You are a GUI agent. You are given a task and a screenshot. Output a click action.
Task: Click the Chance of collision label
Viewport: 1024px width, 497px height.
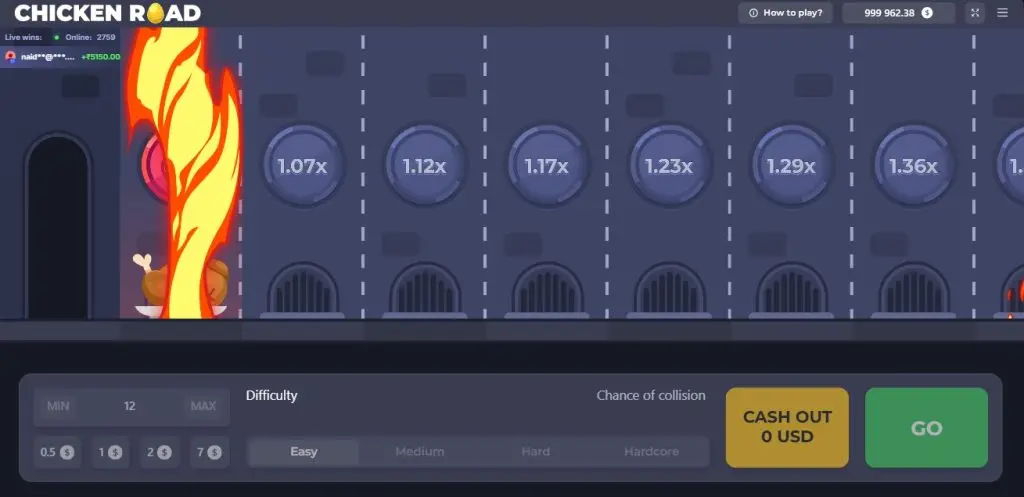651,395
